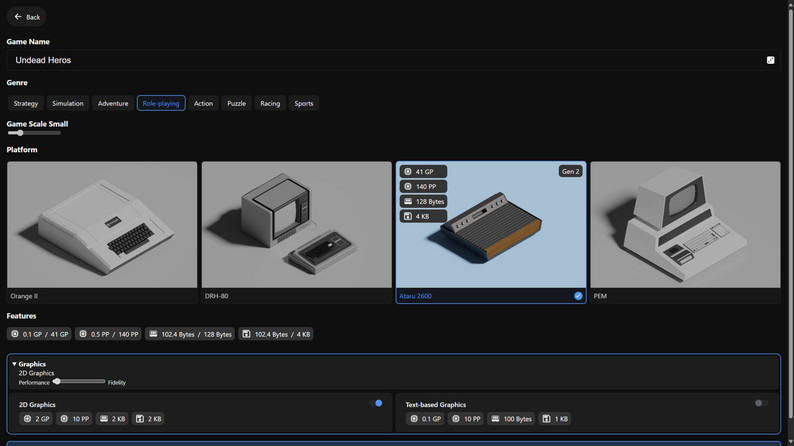Screen dimensions: 794x446
Task: Select the Orange II platform thumbnail
Action: (102, 225)
